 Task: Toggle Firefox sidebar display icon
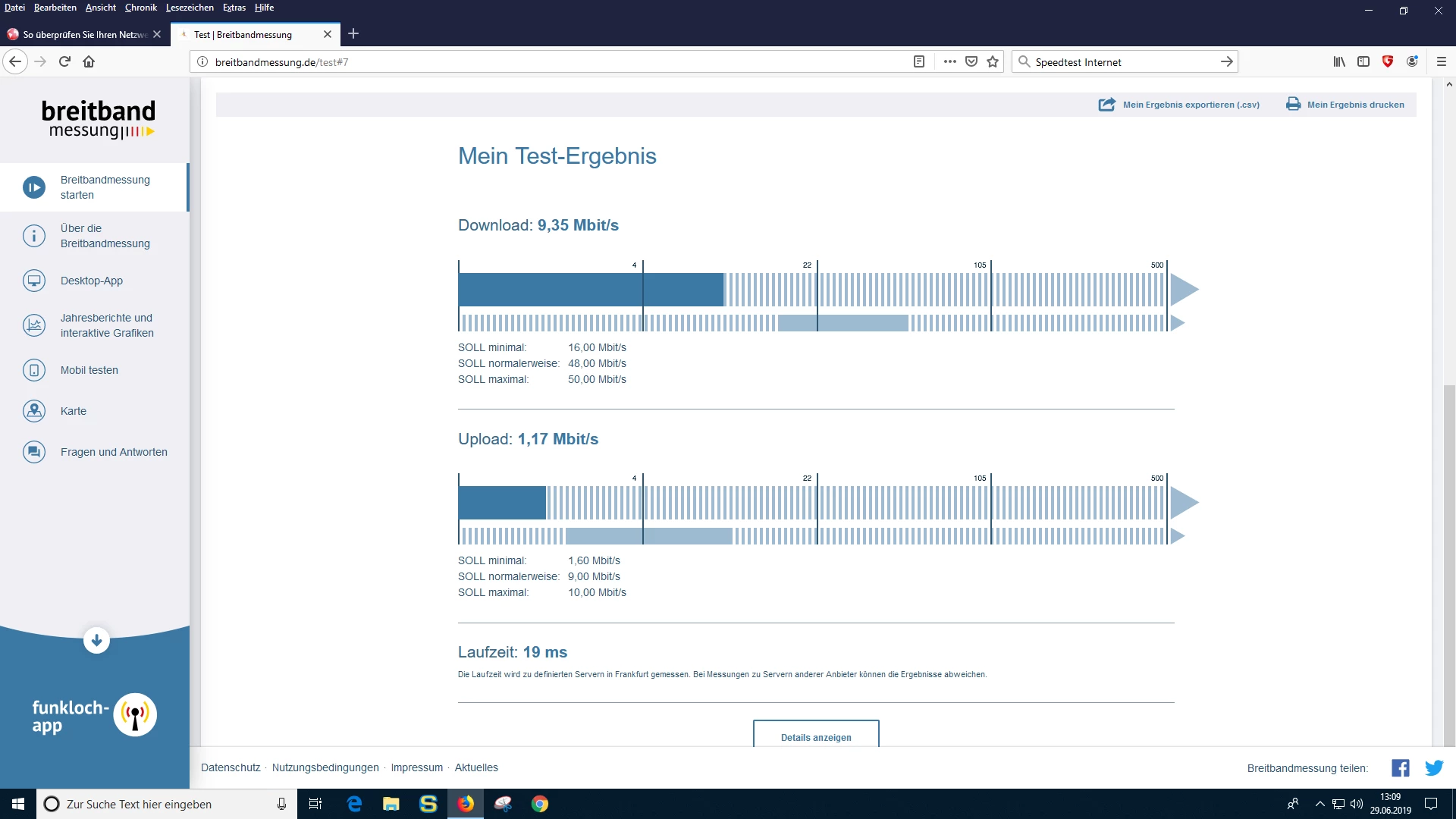[1363, 62]
